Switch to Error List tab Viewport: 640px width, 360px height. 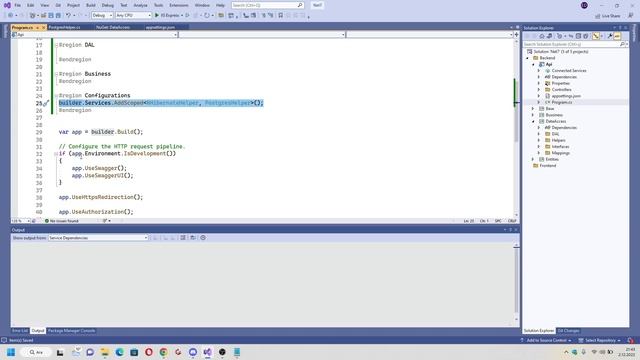tap(20, 331)
